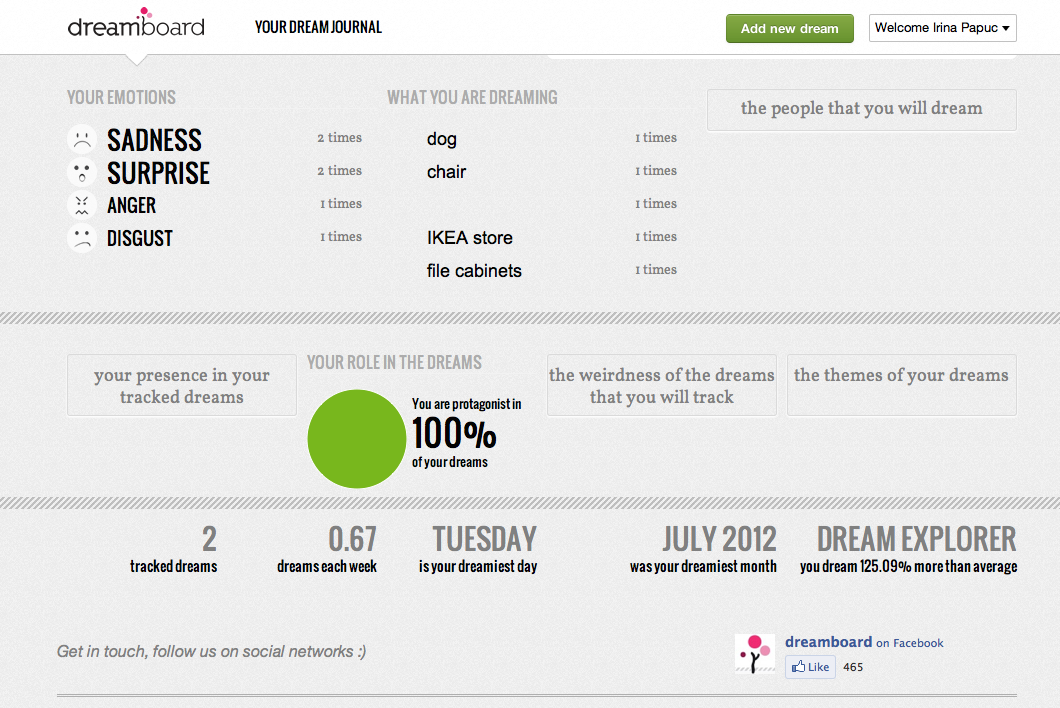Open the Welcome Irina Papuc dropdown
Screen dimensions: 1060x708
942,28
